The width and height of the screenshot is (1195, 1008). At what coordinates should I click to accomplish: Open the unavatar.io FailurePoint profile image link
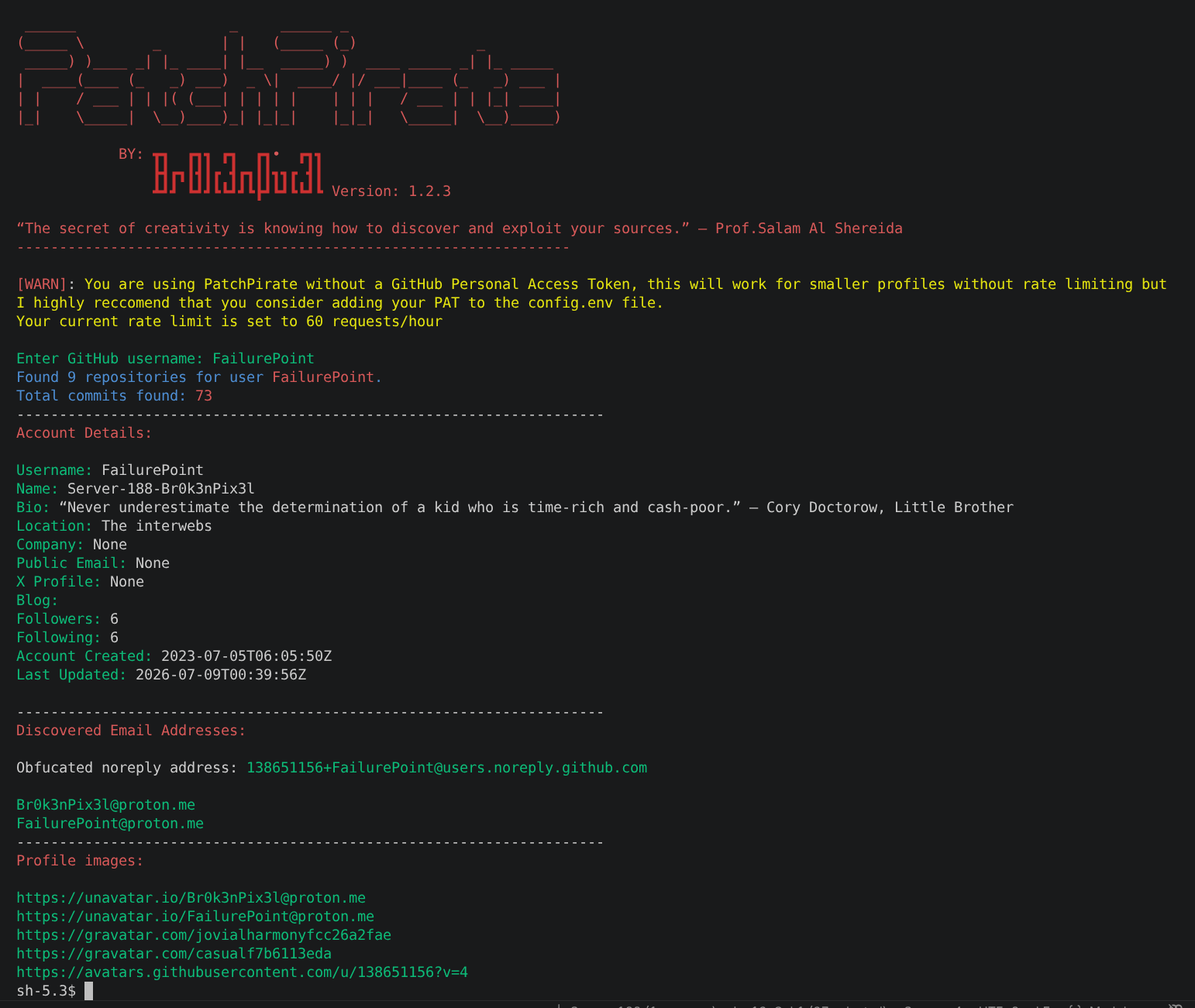pos(195,917)
